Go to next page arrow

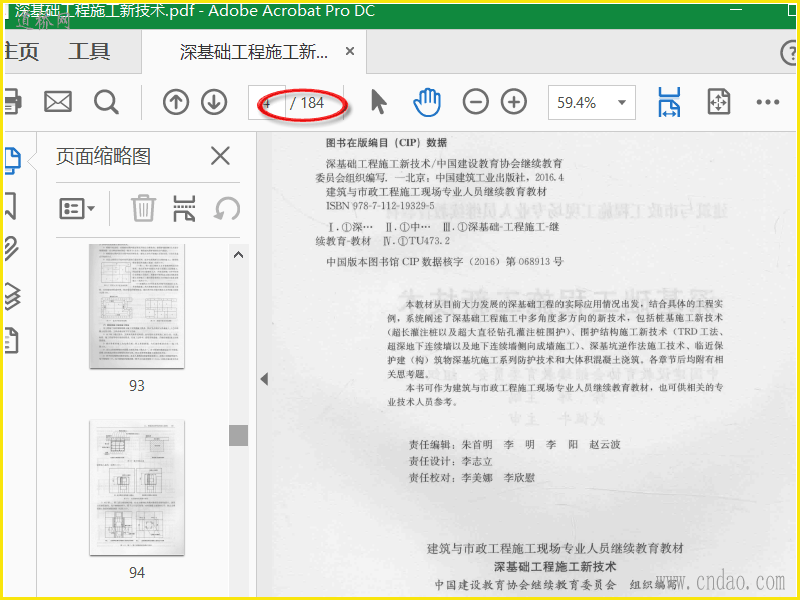coord(214,102)
